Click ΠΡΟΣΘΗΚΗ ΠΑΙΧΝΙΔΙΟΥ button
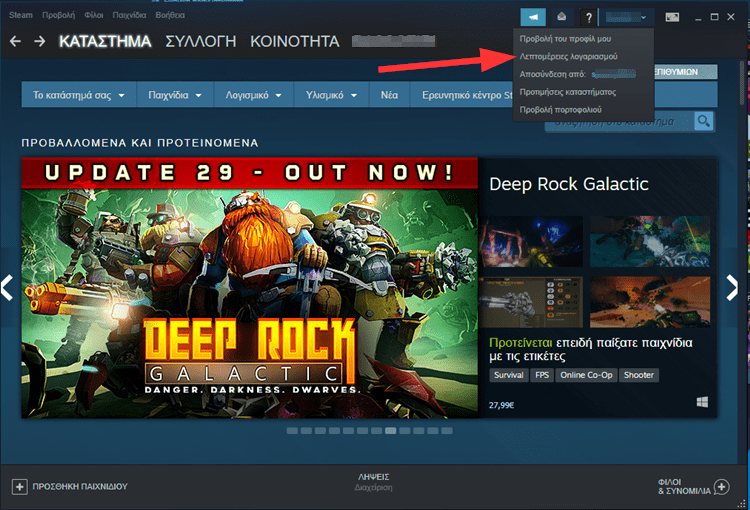 [x=70, y=487]
